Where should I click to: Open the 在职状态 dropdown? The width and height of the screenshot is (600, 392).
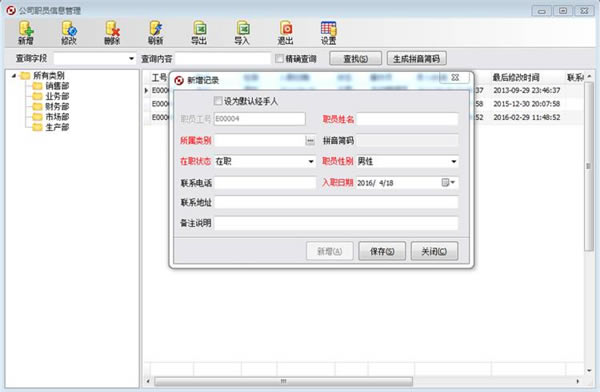coord(311,162)
